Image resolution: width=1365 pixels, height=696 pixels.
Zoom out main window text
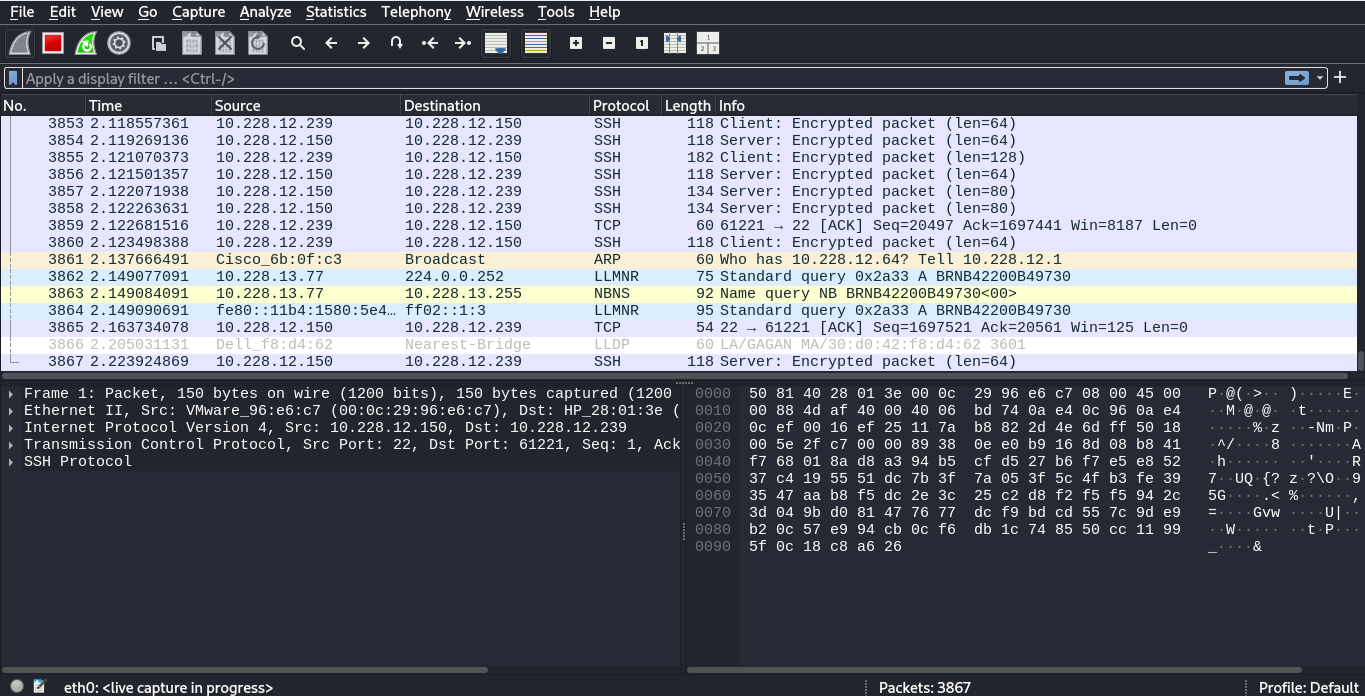[609, 43]
